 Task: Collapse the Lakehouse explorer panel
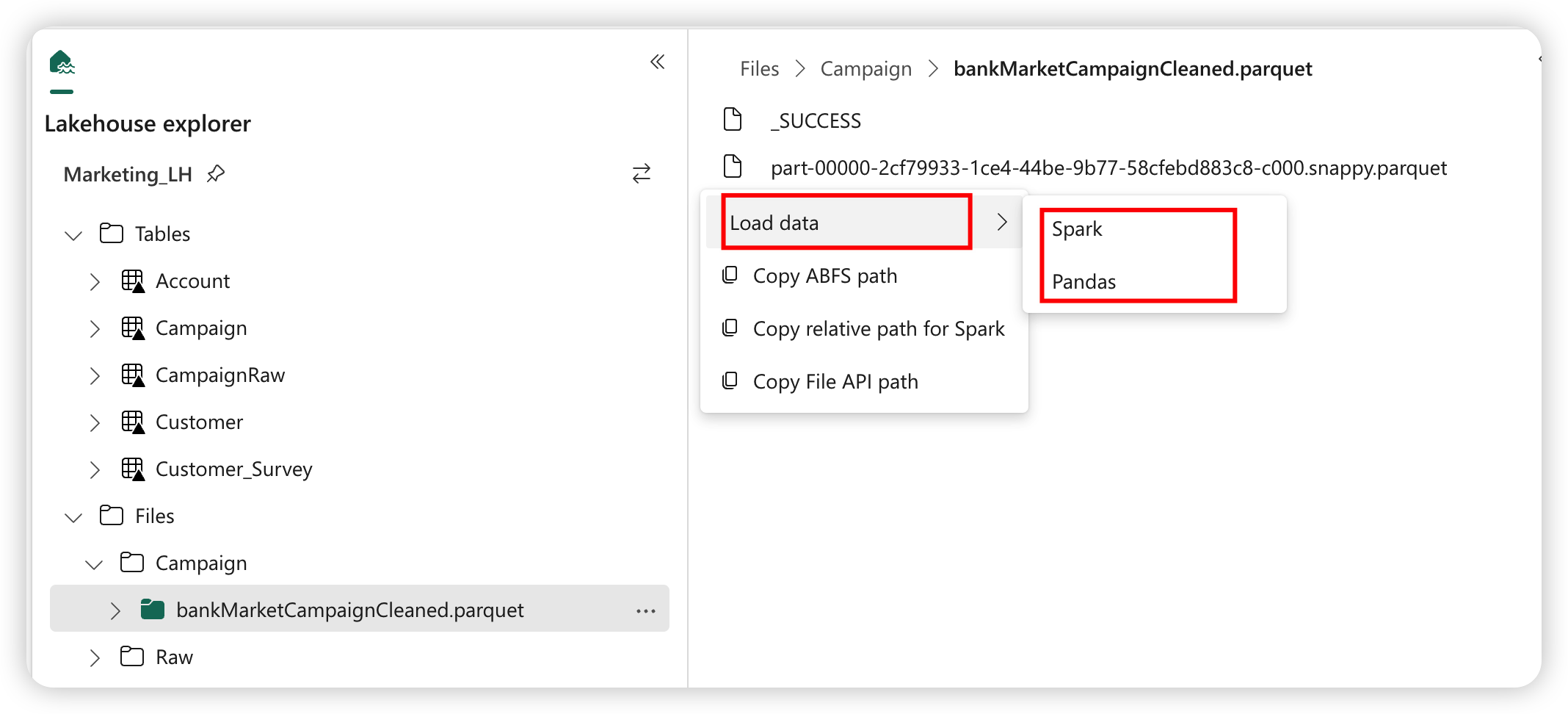point(657,62)
